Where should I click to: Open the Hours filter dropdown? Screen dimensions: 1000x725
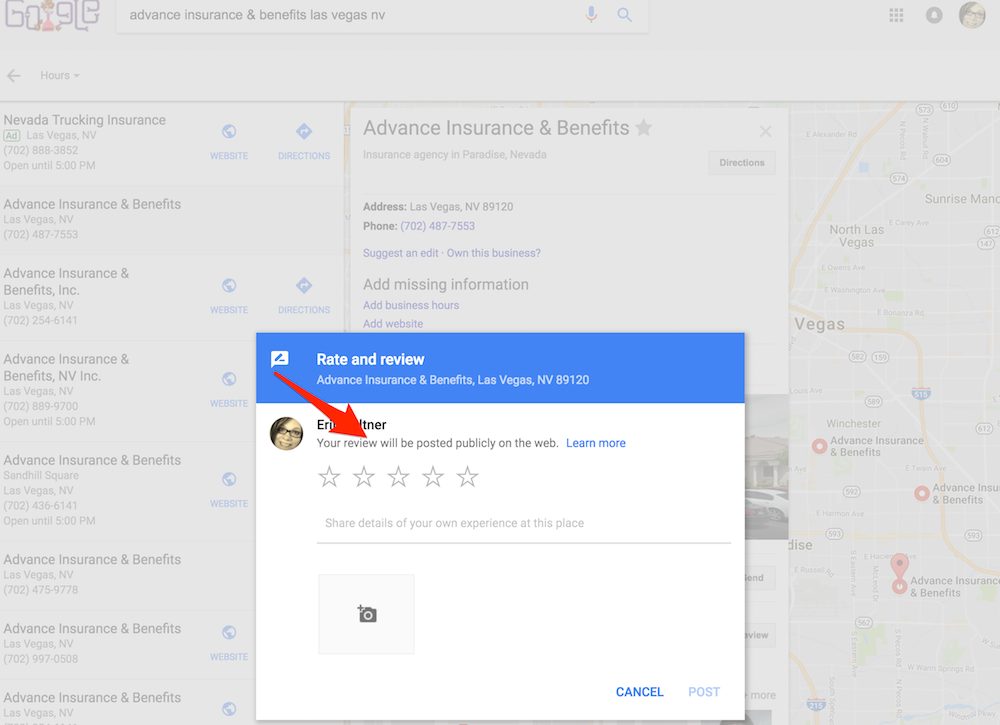click(x=60, y=75)
